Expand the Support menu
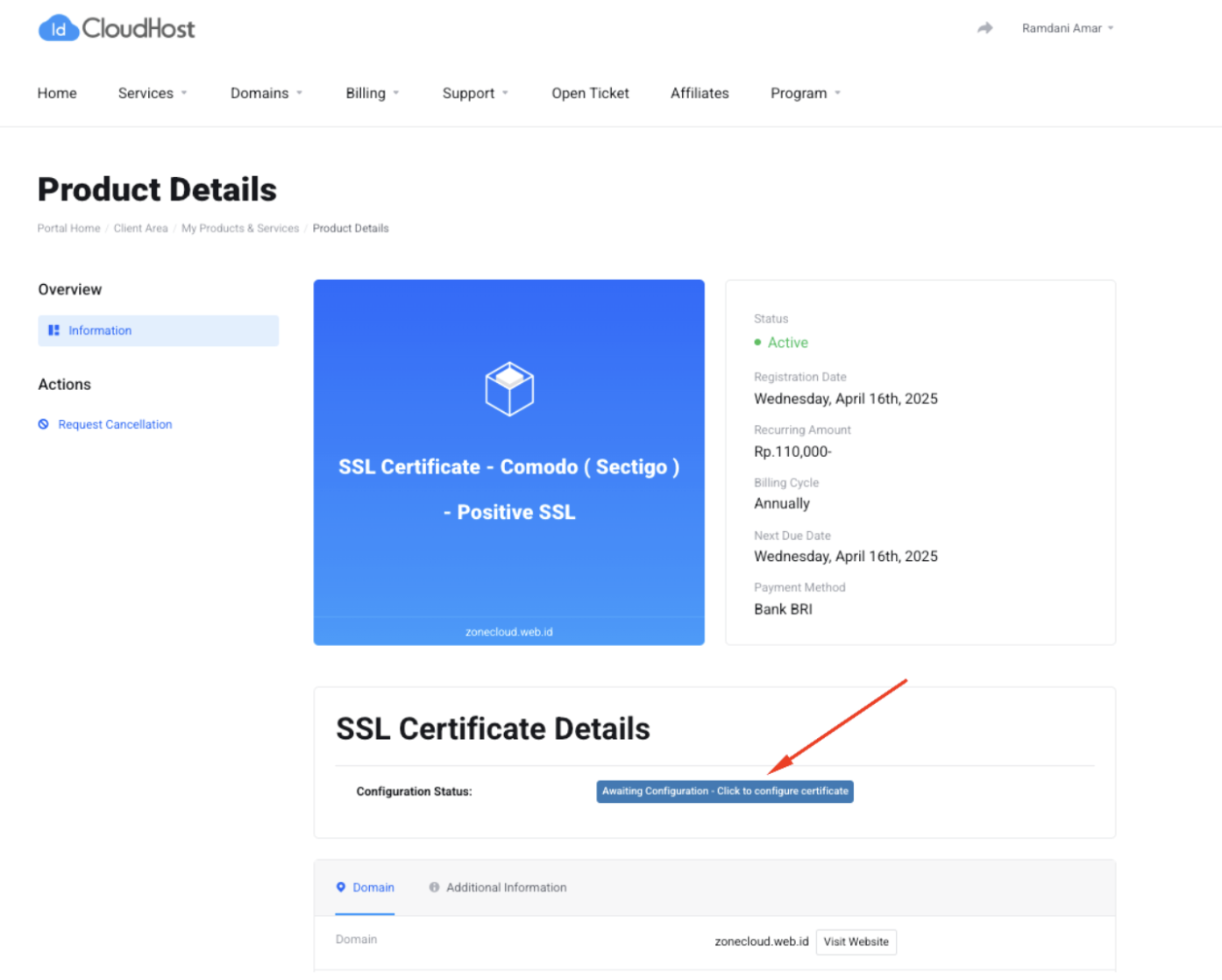Screen dimensions: 1222x980 tap(475, 93)
